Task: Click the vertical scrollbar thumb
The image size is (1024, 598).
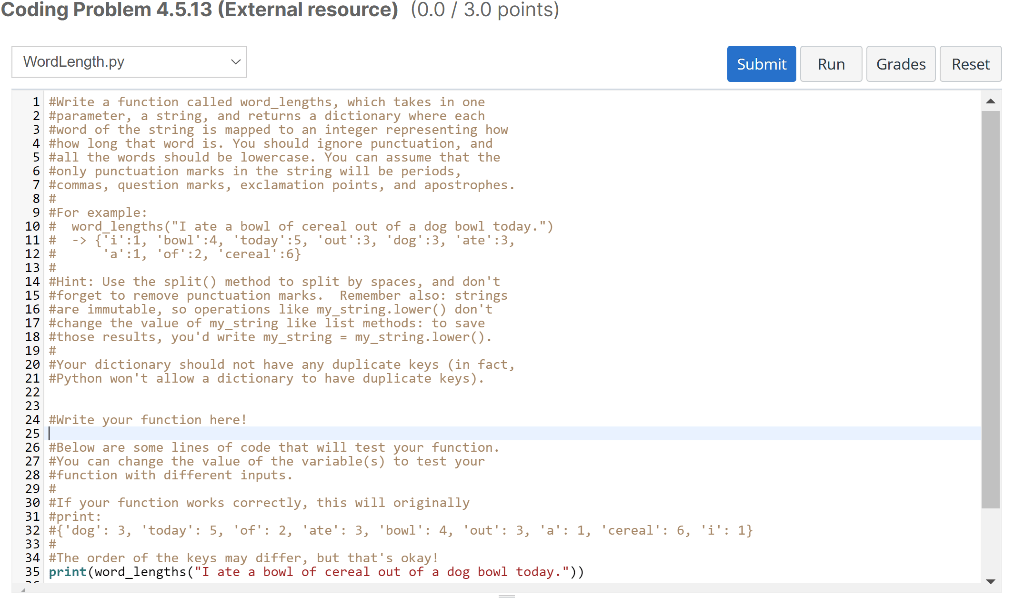Action: [x=990, y=309]
